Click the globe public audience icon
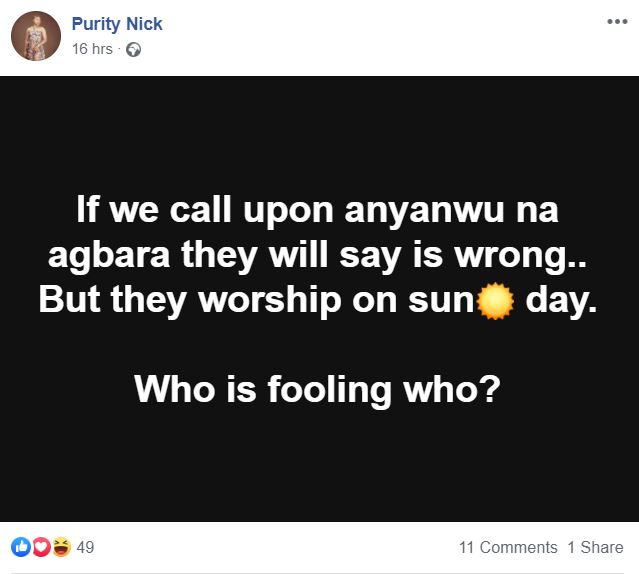639x574 pixels. pyautogui.click(x=134, y=50)
